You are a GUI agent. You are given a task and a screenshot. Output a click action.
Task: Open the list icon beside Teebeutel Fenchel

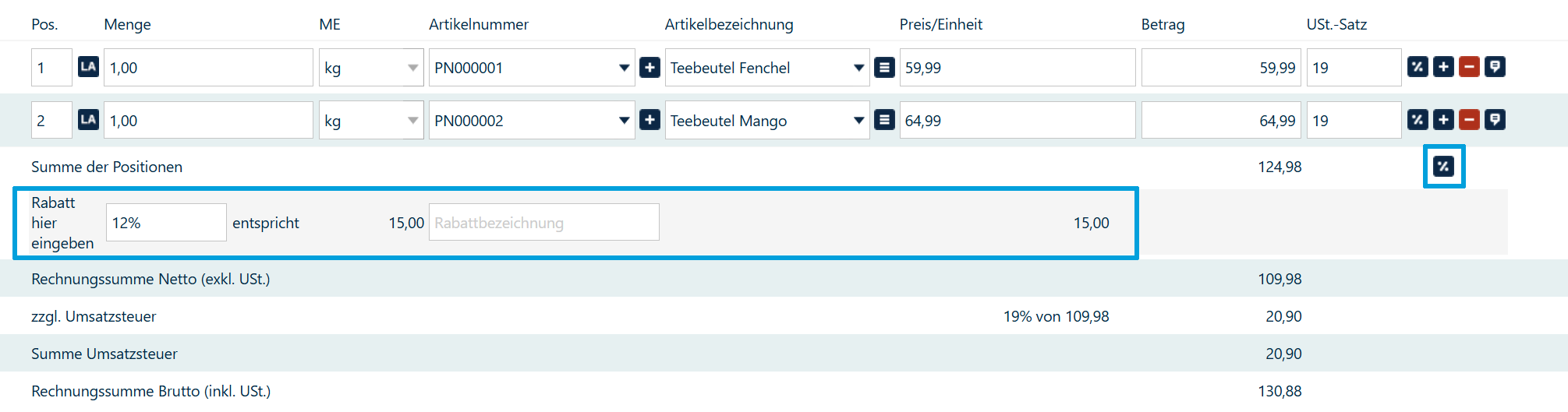pos(884,68)
